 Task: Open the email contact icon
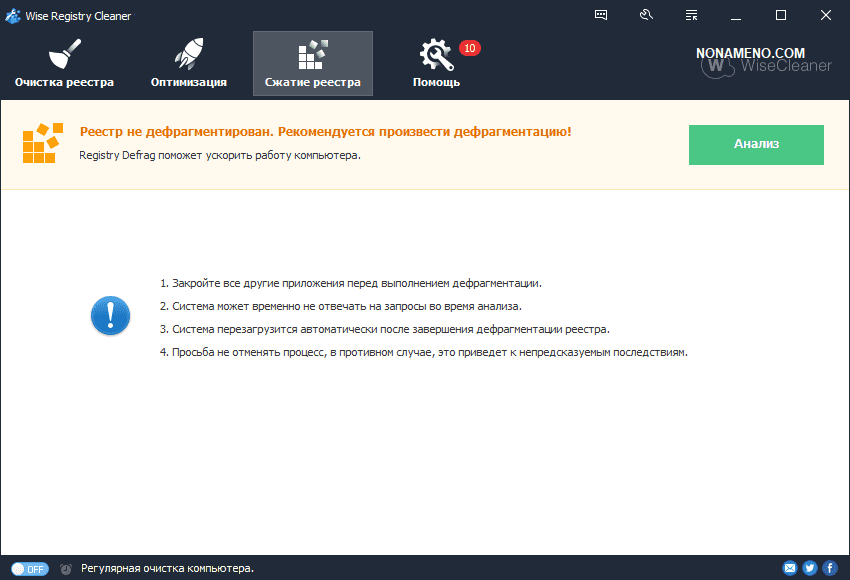coord(790,568)
